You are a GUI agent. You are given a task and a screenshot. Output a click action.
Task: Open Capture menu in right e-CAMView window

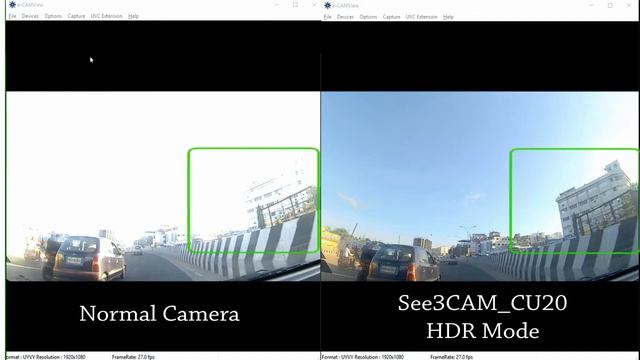pyautogui.click(x=391, y=17)
